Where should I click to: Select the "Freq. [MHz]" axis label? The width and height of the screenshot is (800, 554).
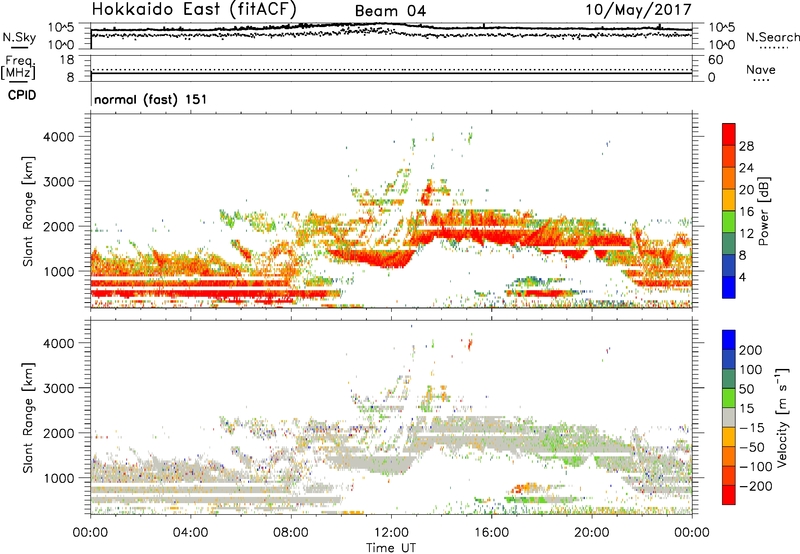point(18,68)
